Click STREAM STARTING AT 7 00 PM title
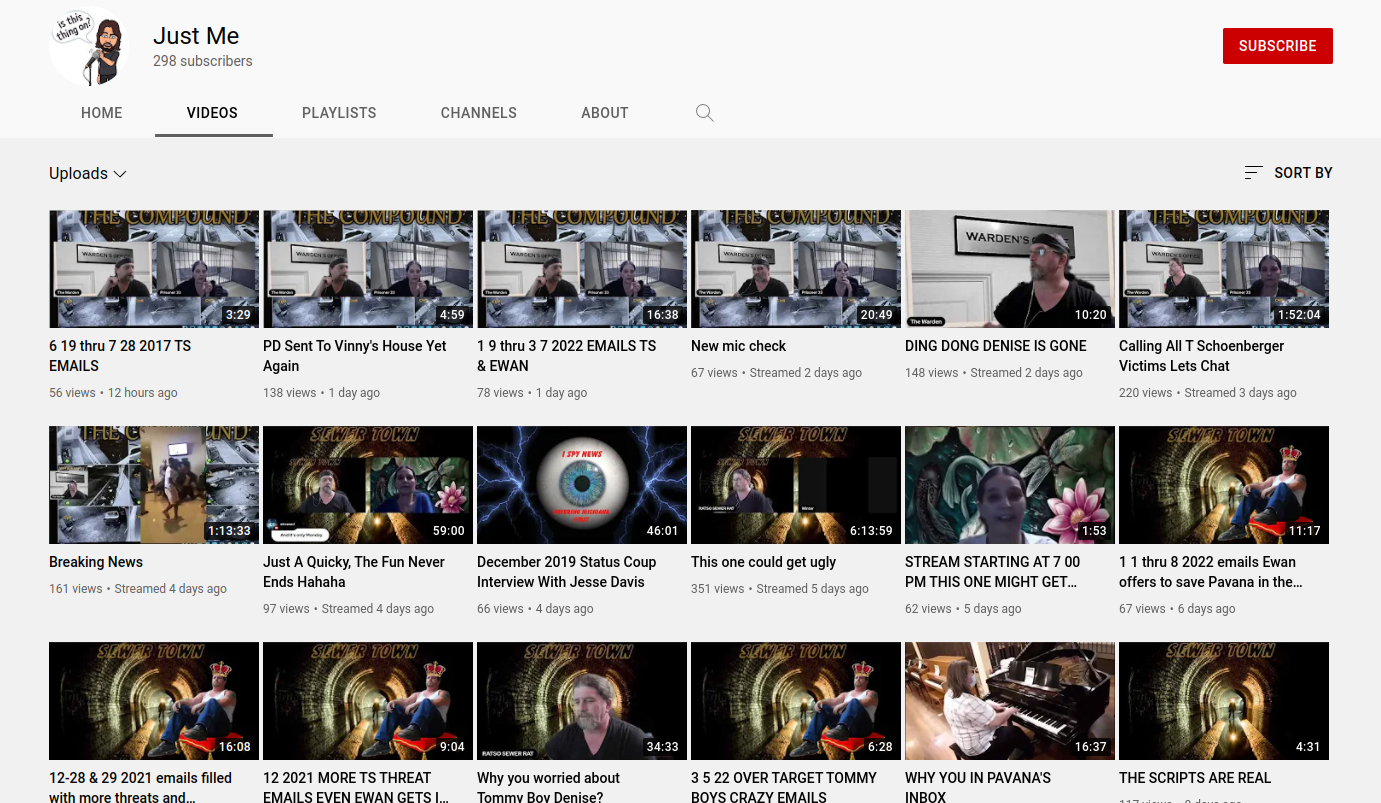The width and height of the screenshot is (1381, 803). 993,572
